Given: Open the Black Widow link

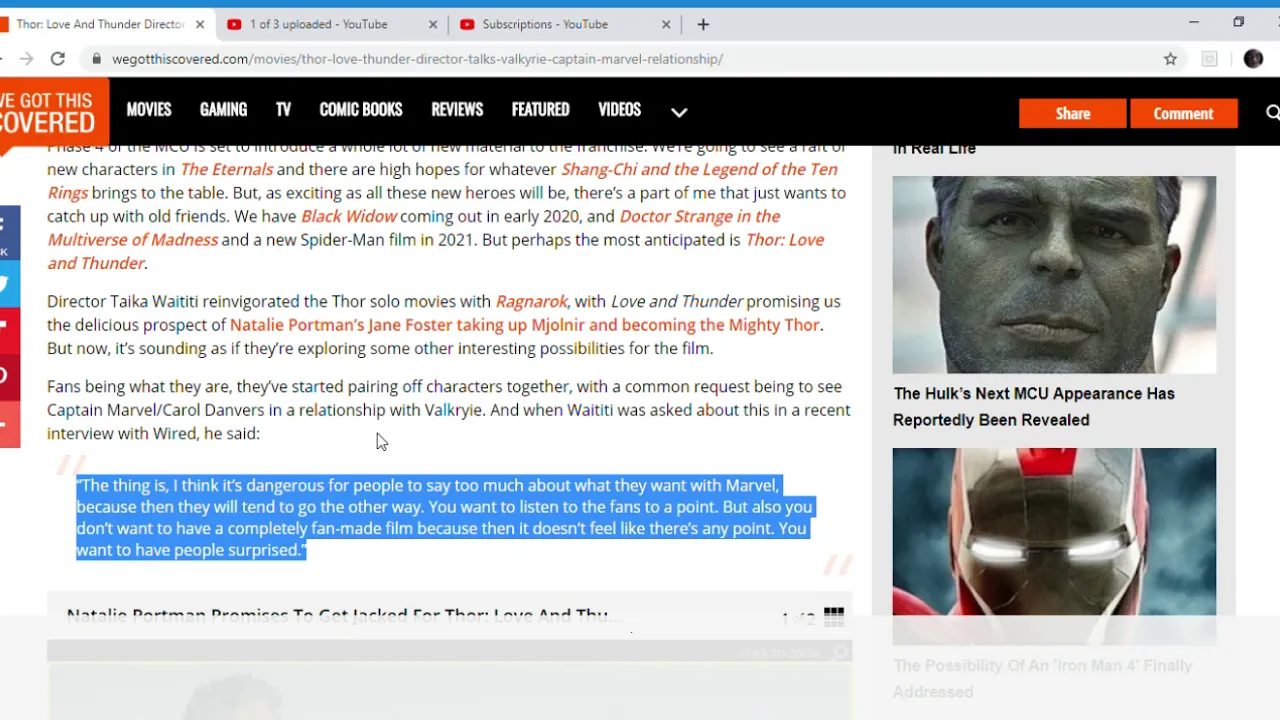Looking at the screenshot, I should (x=348, y=216).
